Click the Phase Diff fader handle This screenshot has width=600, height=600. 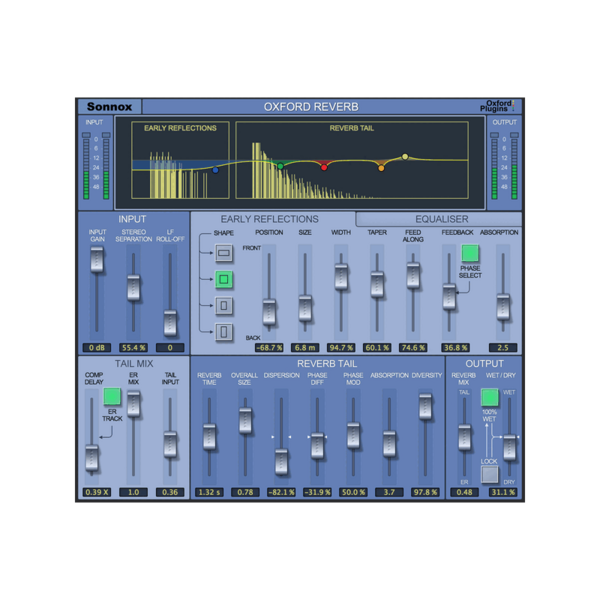(x=317, y=445)
